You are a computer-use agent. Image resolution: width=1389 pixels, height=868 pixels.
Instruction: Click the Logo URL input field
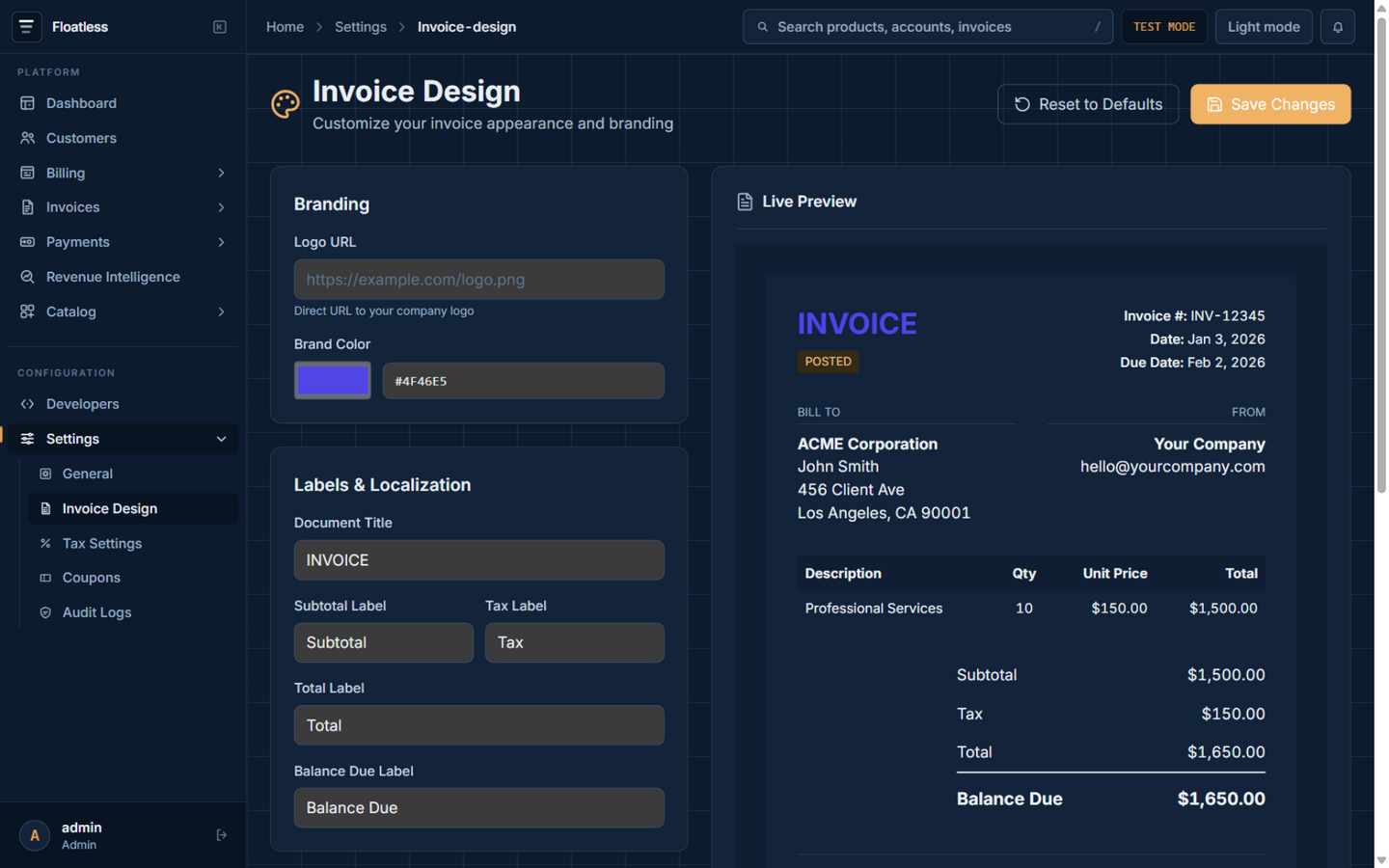tap(479, 280)
